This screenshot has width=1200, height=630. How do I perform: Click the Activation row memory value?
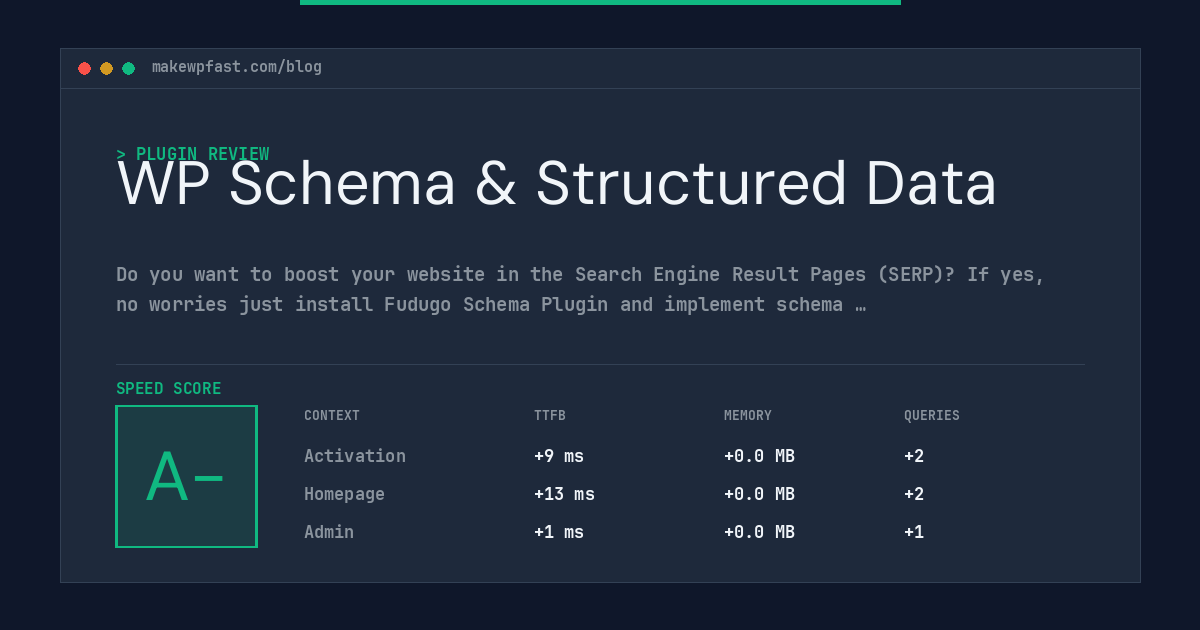[x=759, y=456]
